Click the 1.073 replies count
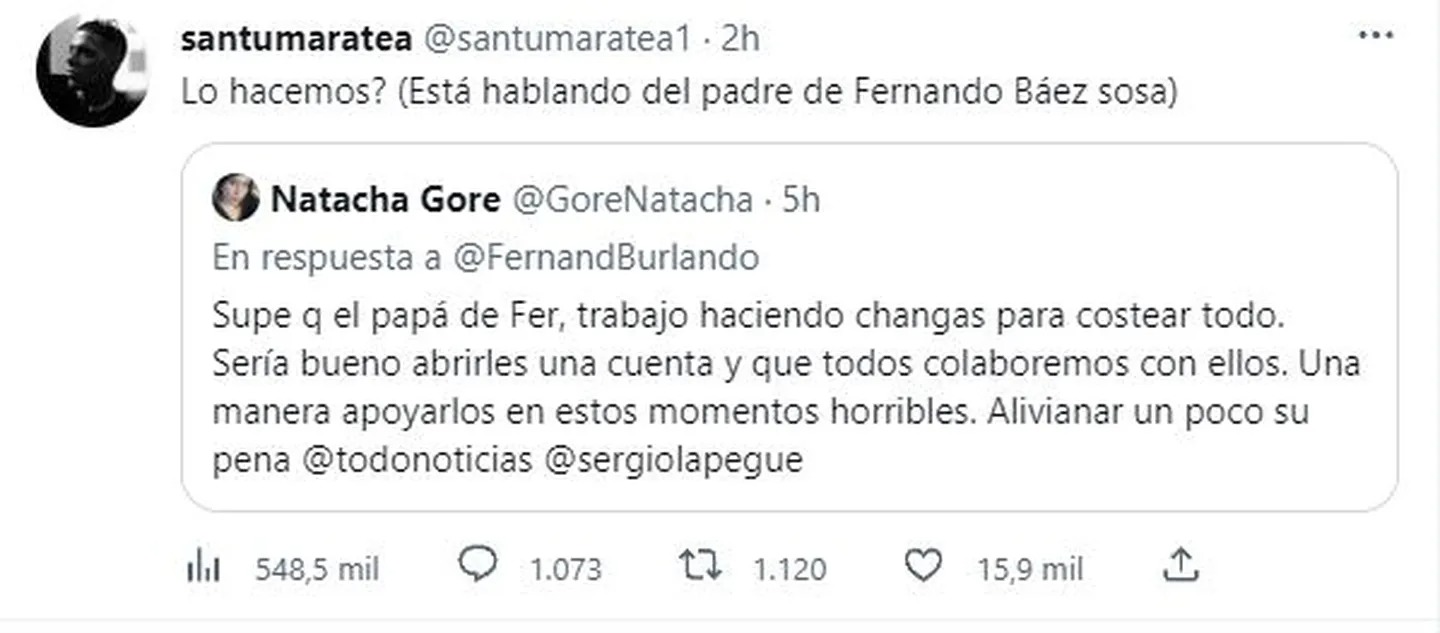The width and height of the screenshot is (1440, 633). pyautogui.click(x=565, y=569)
